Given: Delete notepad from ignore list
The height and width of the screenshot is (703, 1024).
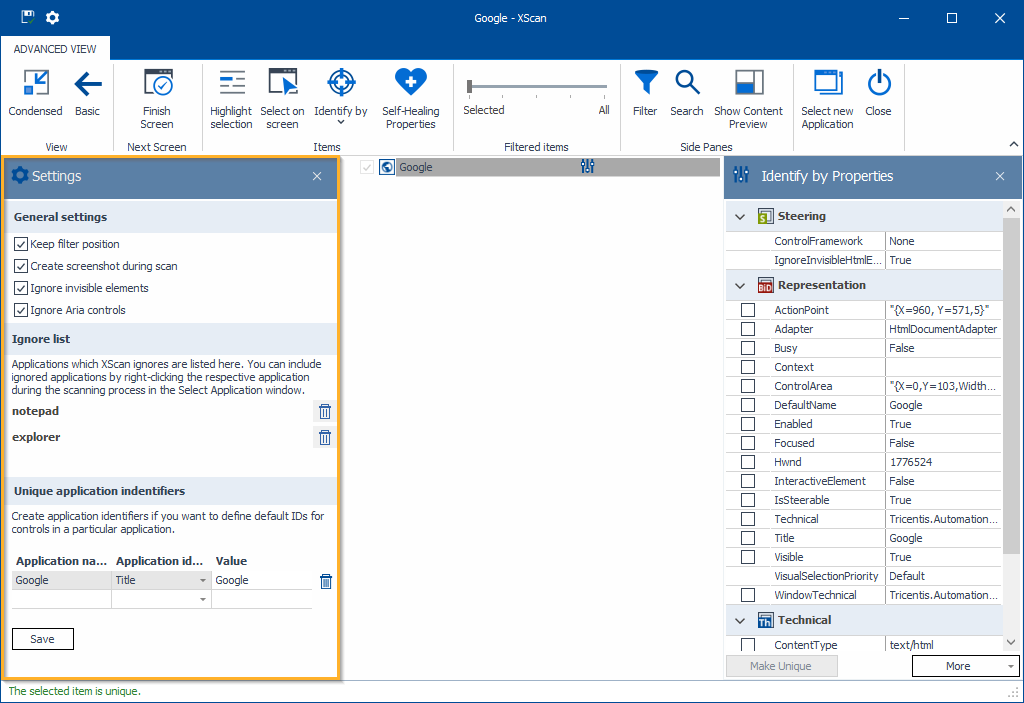Looking at the screenshot, I should 324,411.
